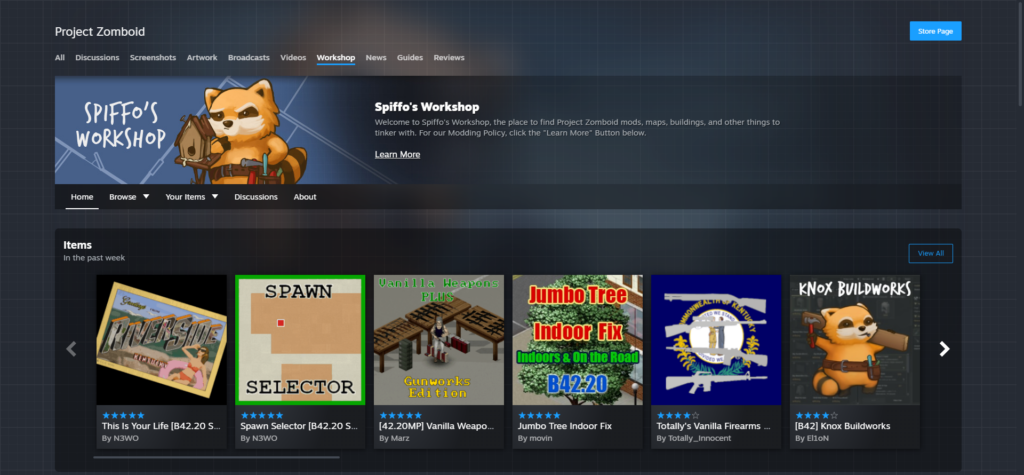Click the previous carousel arrow
Viewport: 1024px width, 475px height.
[x=71, y=349]
